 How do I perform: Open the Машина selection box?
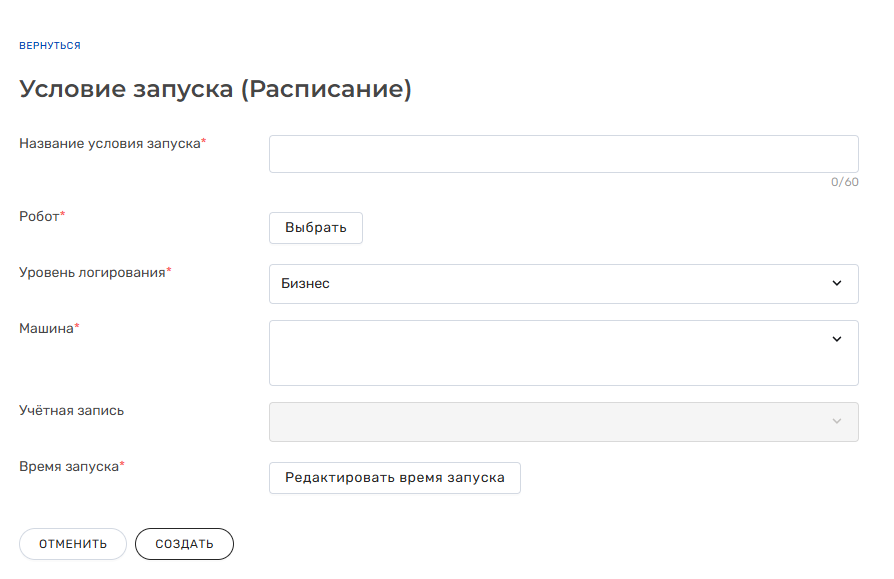[x=563, y=353]
